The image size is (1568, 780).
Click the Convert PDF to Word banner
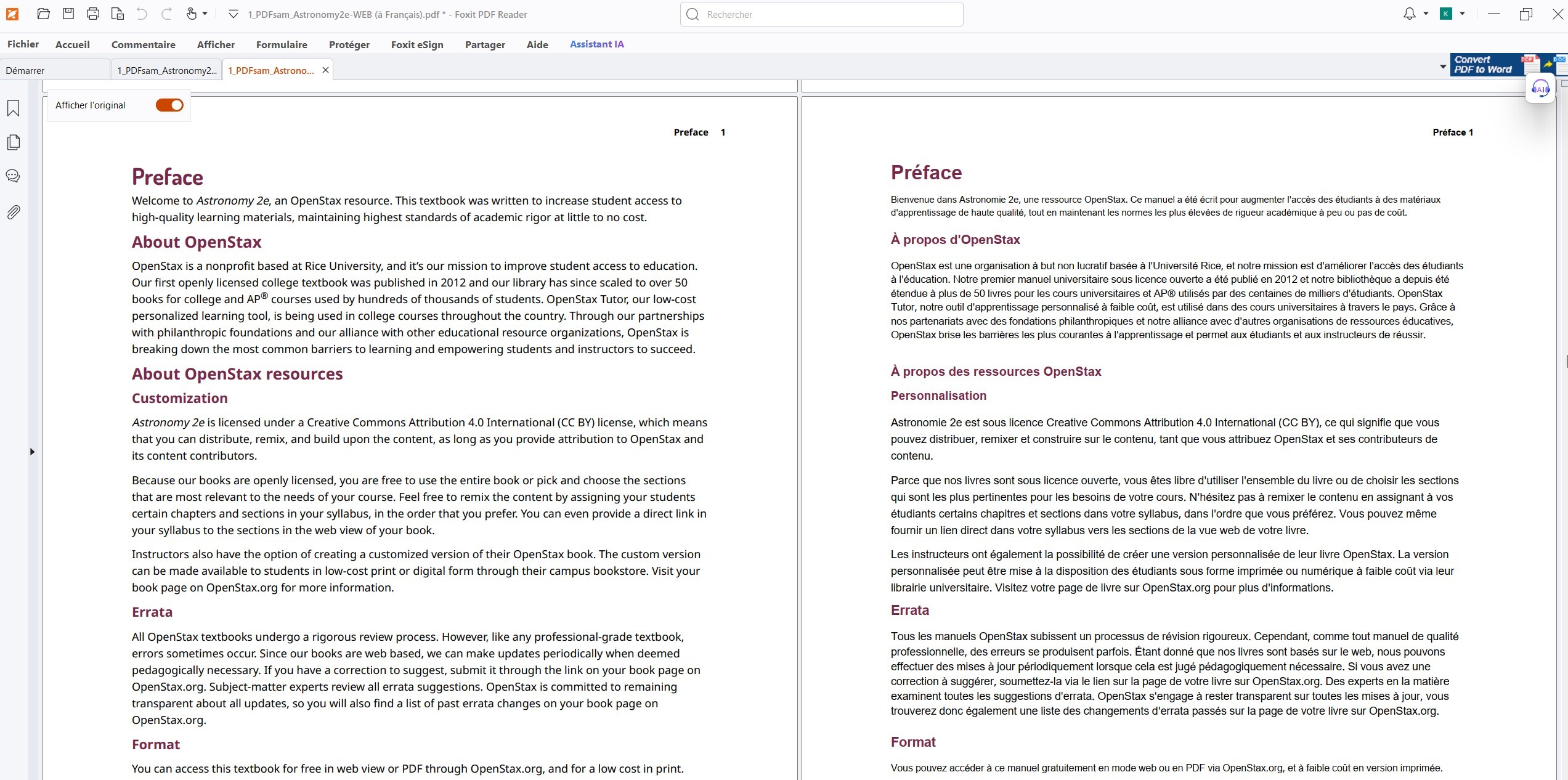coord(1484,65)
